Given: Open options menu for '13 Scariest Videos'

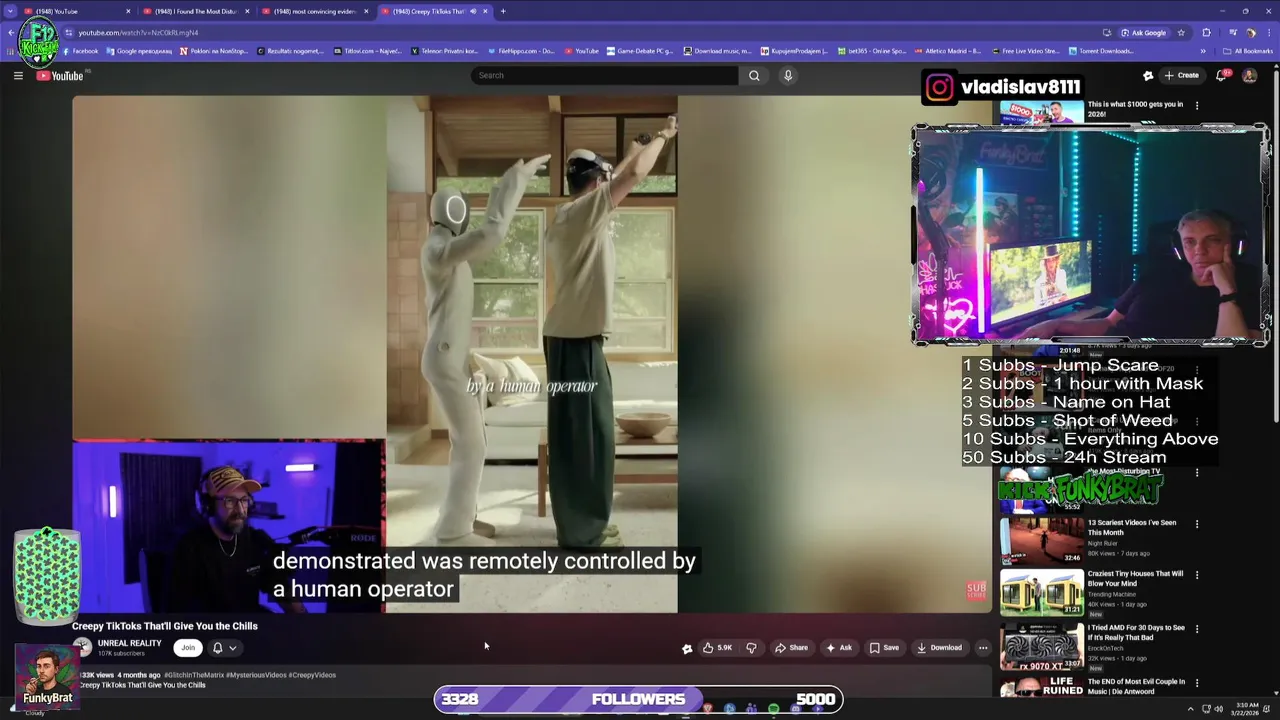Looking at the screenshot, I should 1197,523.
